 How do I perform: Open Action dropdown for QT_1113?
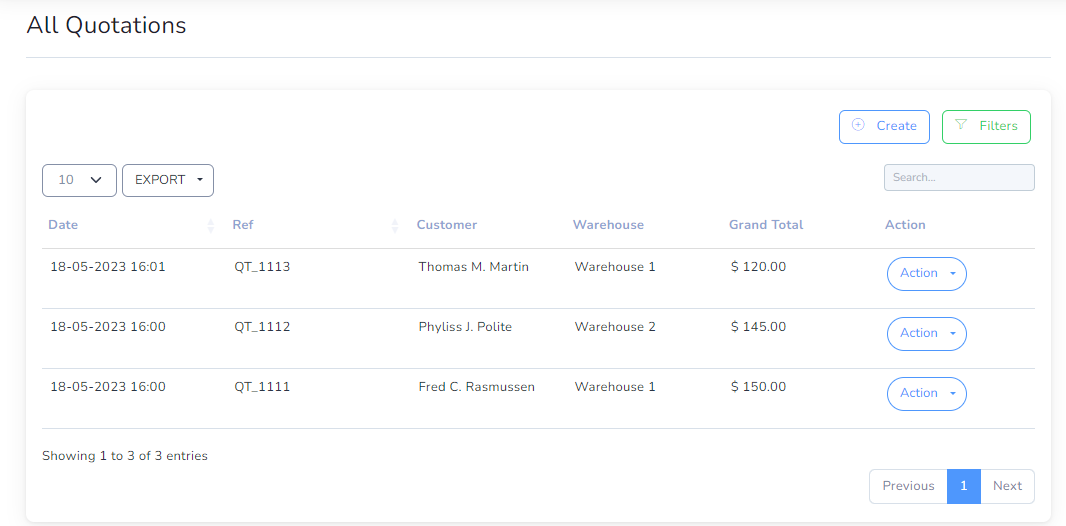coord(927,273)
